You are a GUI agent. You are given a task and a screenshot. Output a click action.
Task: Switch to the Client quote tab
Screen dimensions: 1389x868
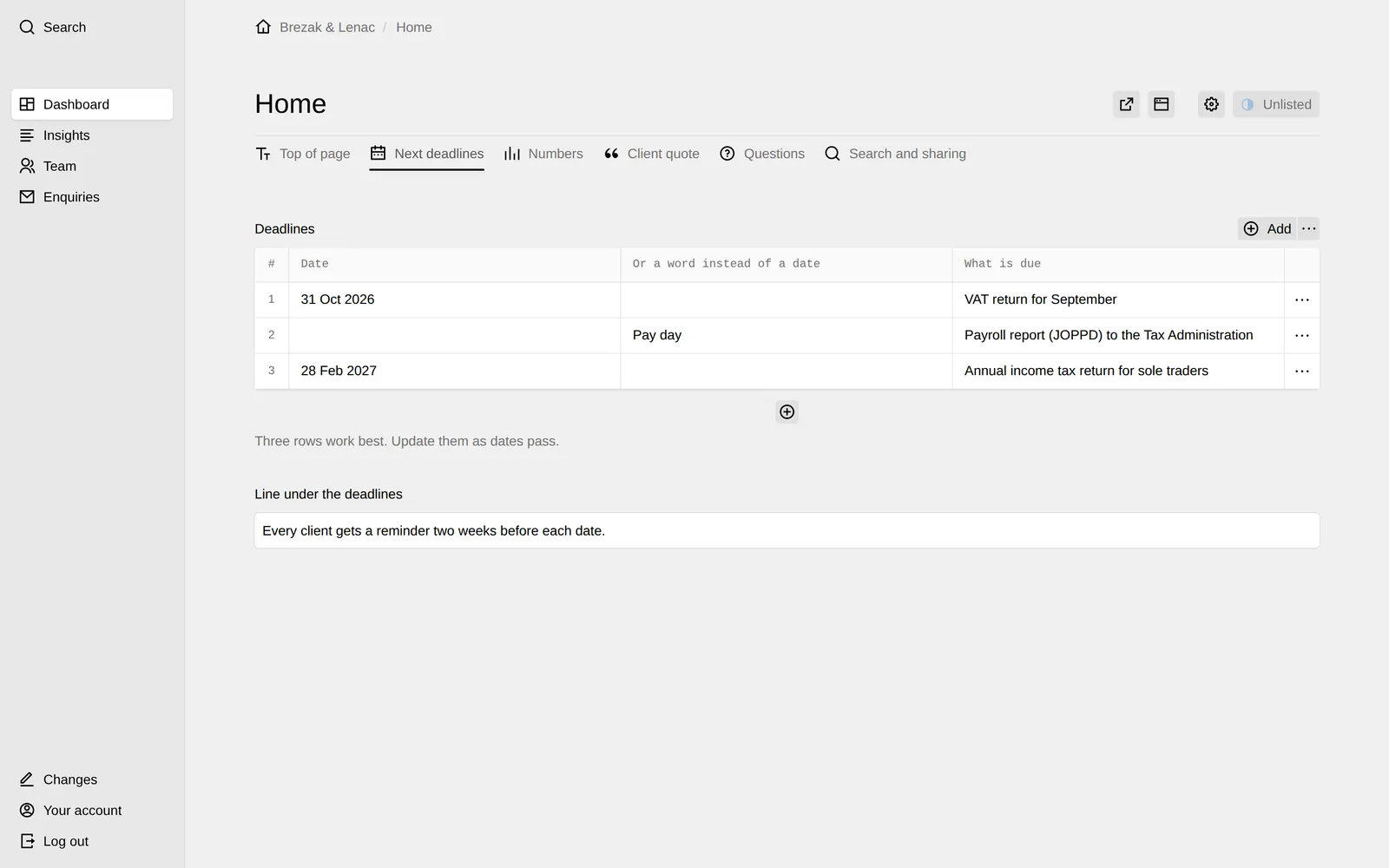pos(651,154)
